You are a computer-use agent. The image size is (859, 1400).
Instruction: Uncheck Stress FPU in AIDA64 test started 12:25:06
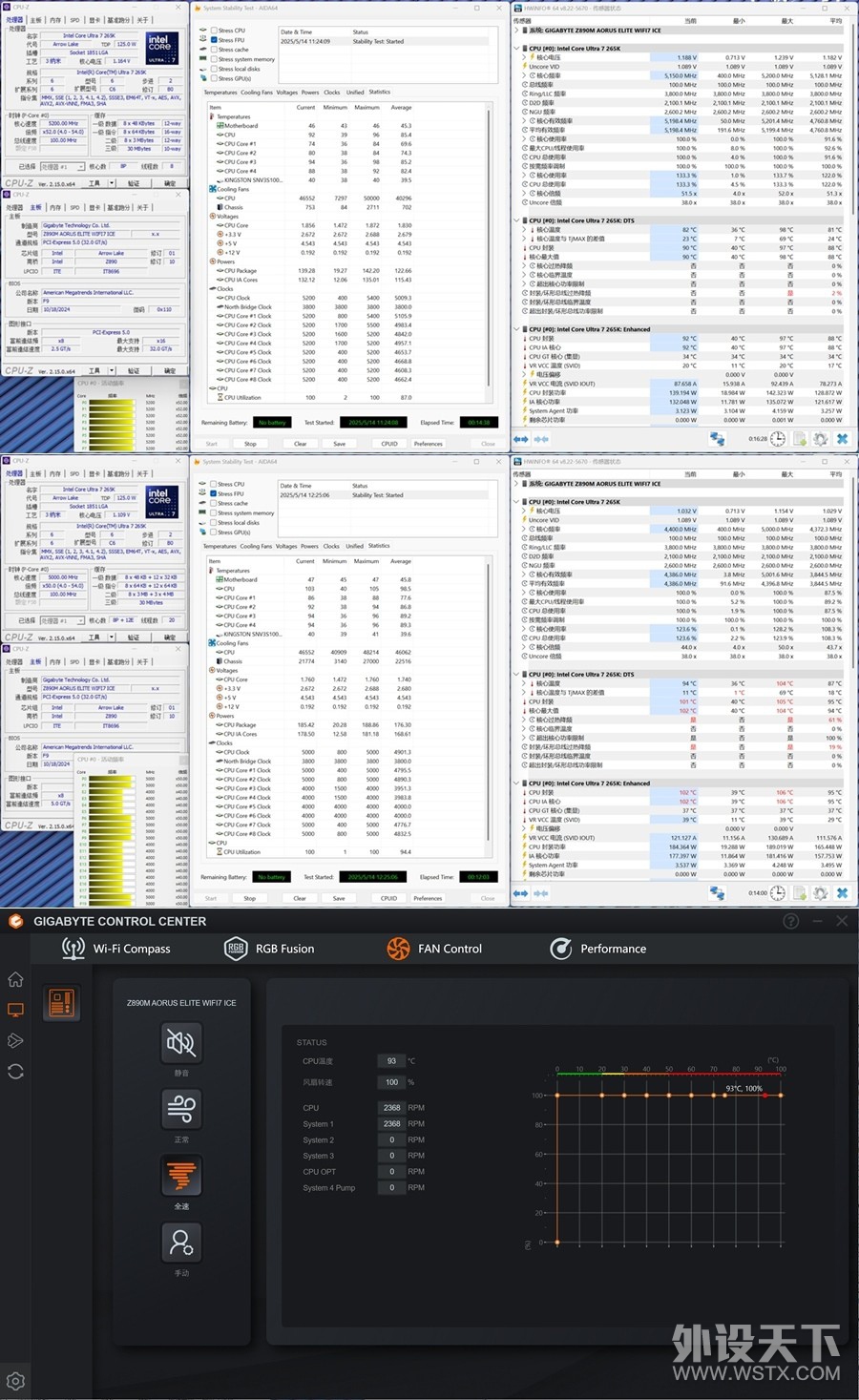214,493
